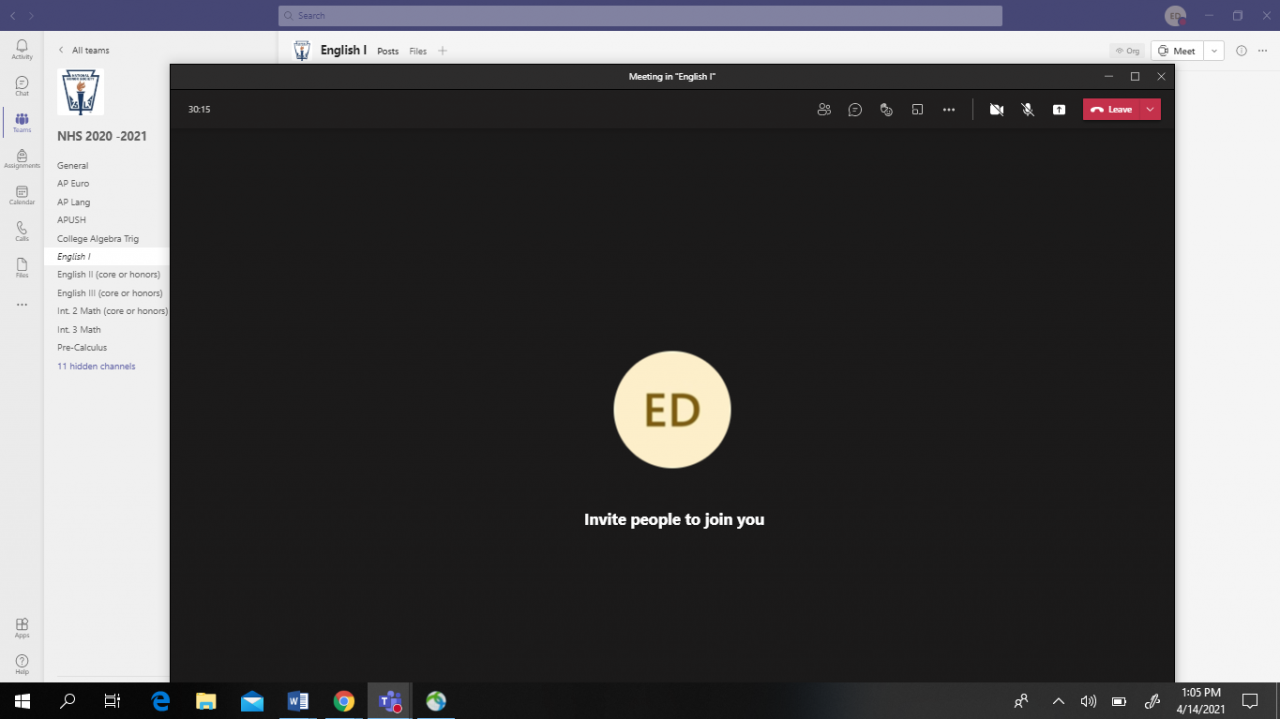
Task: Open channel info icon
Action: pos(1242,51)
